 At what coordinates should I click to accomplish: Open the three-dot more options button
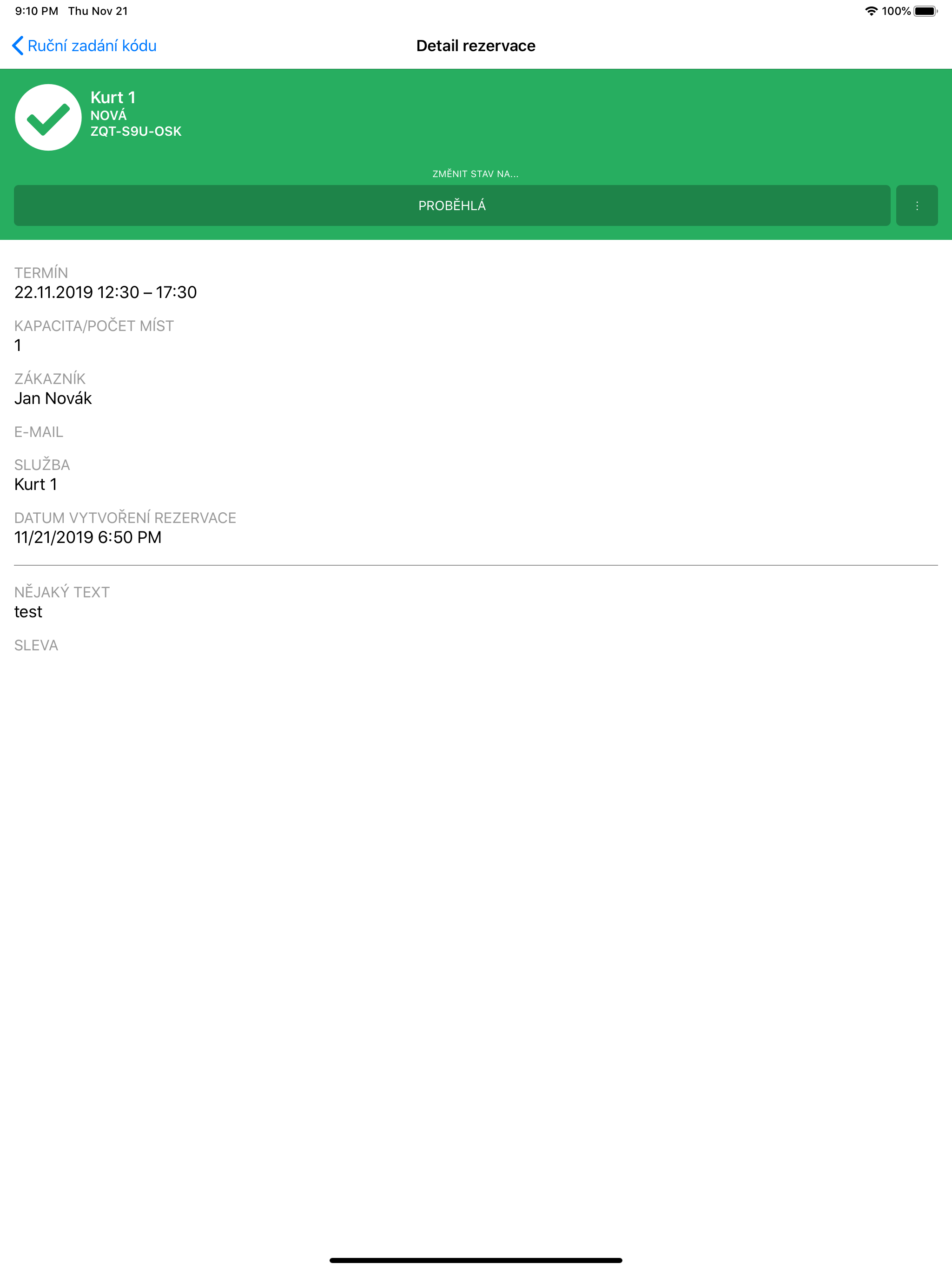(916, 205)
